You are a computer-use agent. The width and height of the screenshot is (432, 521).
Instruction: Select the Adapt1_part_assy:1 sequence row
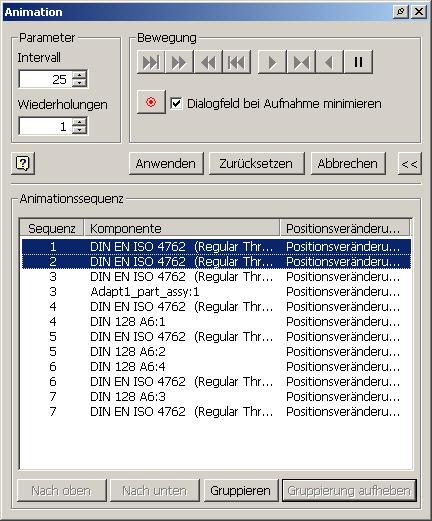(216, 292)
